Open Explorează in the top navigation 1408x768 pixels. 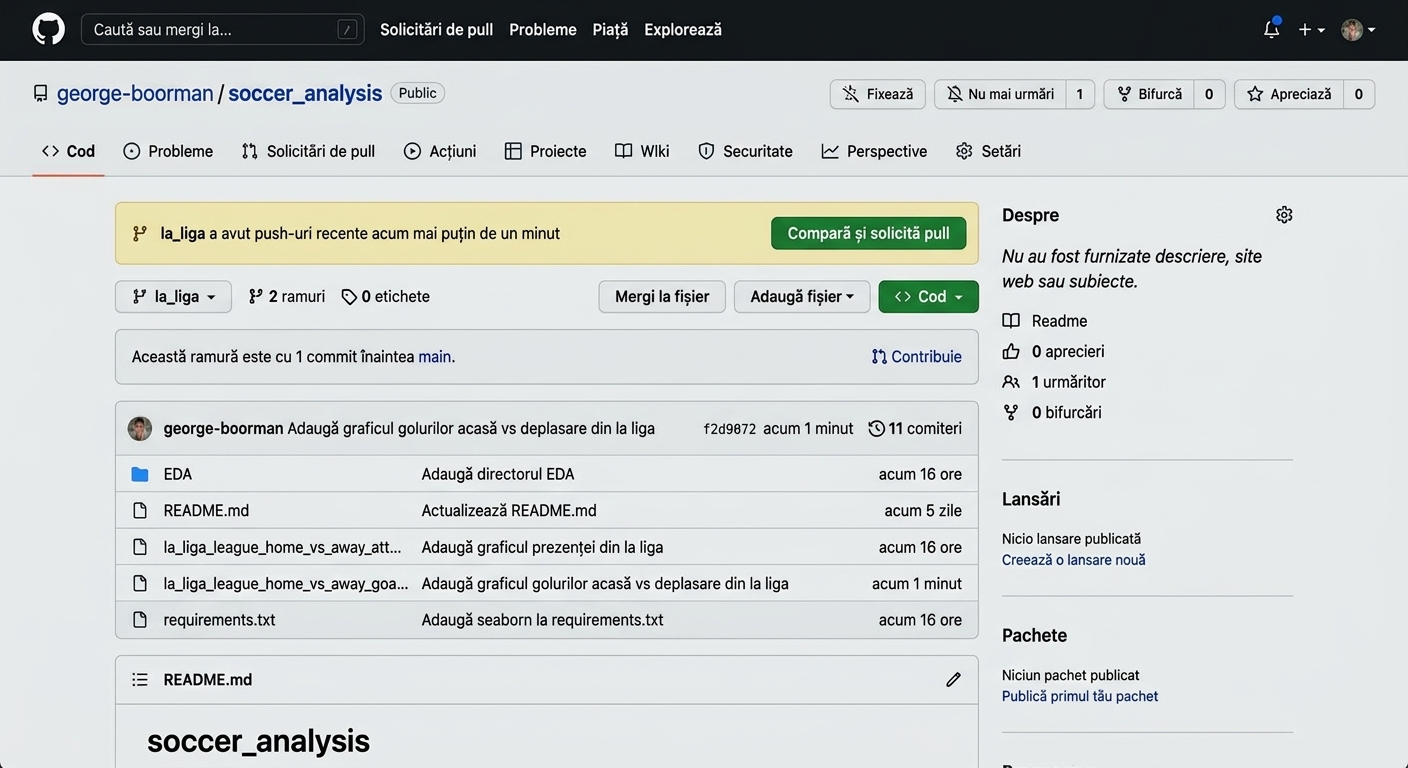pyautogui.click(x=683, y=30)
